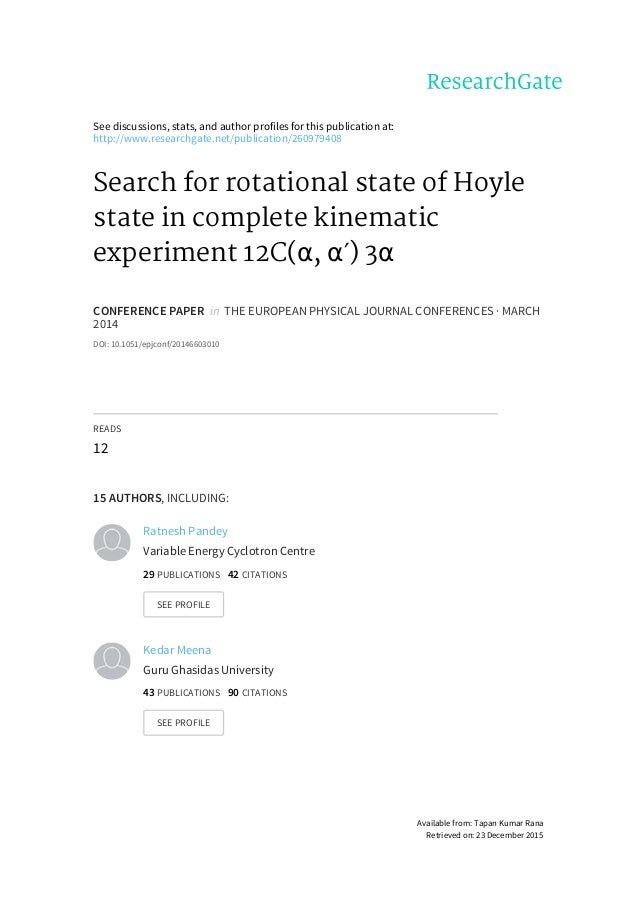Click the ResearchGate logo
Image resolution: width=638 pixels, height=903 pixels.
click(x=494, y=82)
